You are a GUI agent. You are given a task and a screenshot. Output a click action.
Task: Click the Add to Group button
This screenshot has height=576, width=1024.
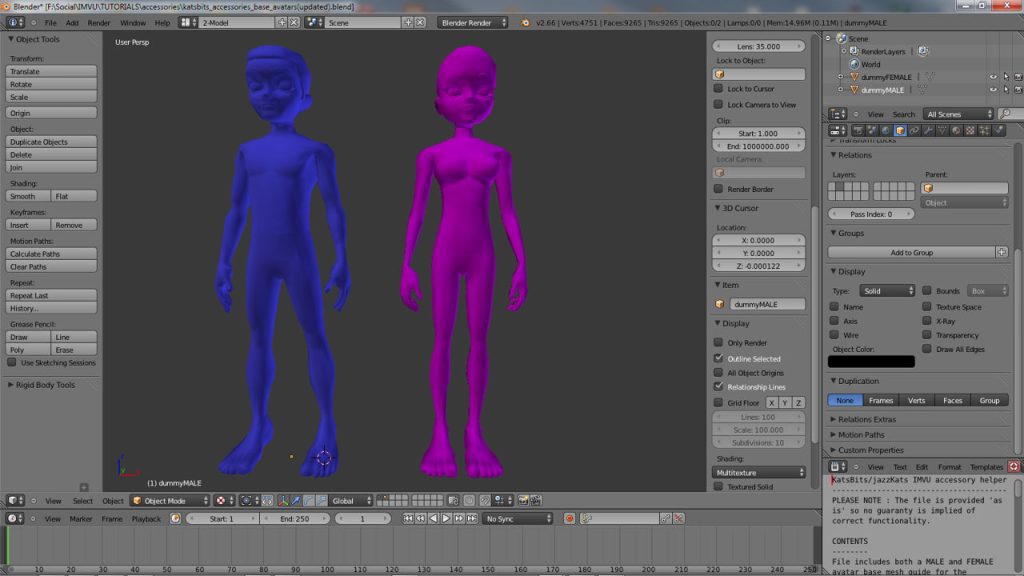click(915, 250)
